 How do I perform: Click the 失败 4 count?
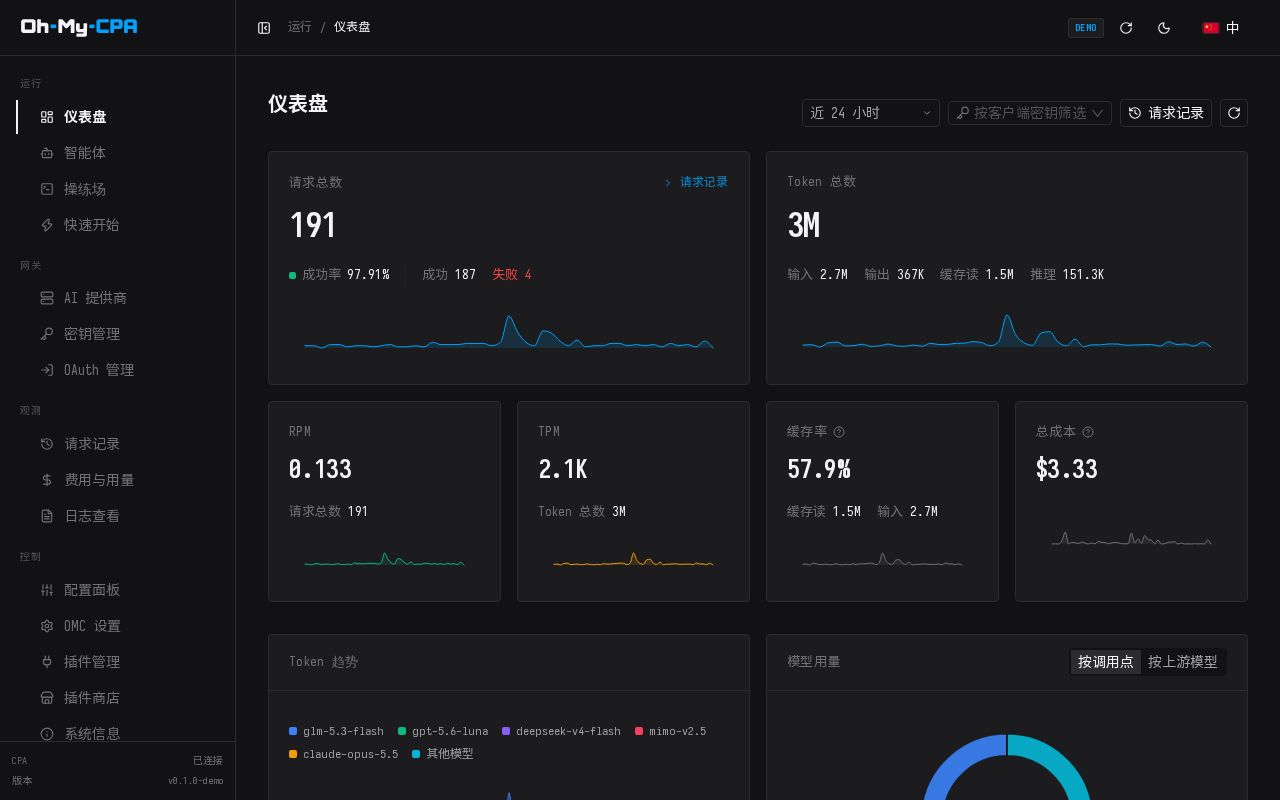[x=512, y=274]
